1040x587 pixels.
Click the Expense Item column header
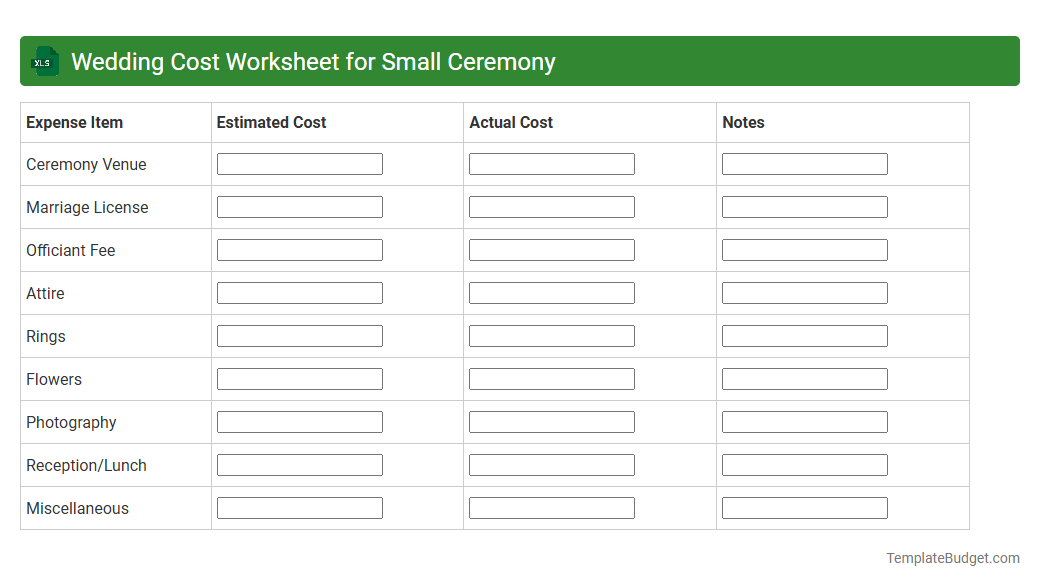tap(74, 122)
